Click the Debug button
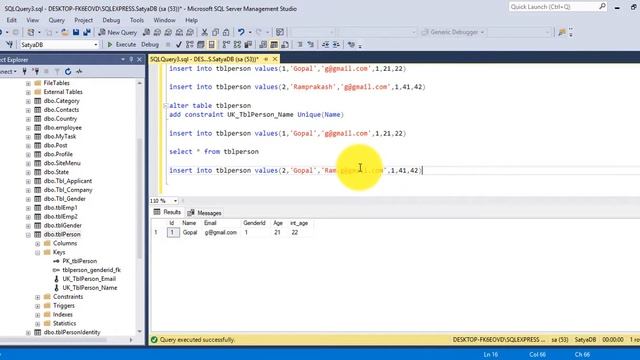The width and height of the screenshot is (640, 360). (150, 44)
